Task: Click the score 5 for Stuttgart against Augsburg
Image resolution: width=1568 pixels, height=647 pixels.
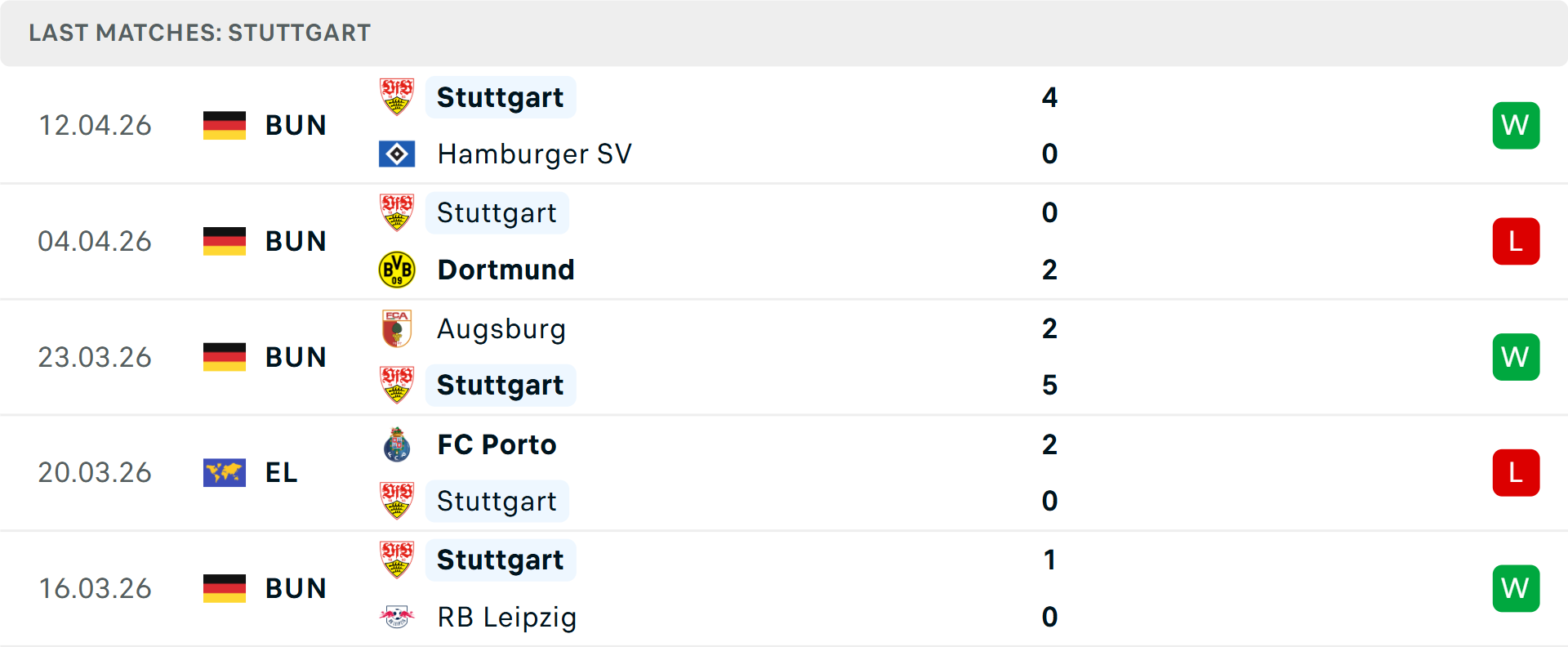Action: (x=1050, y=385)
